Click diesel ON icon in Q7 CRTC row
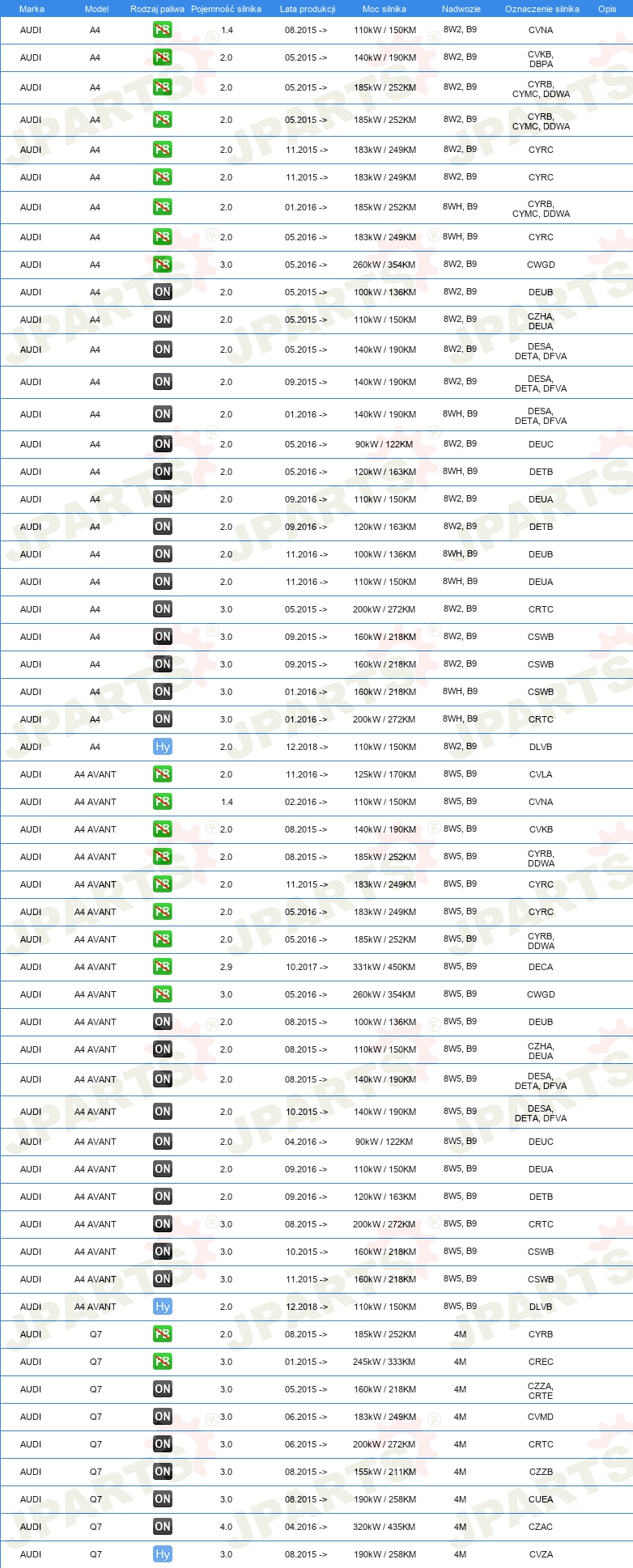Screen dimensions: 633x1568 [x=163, y=1444]
